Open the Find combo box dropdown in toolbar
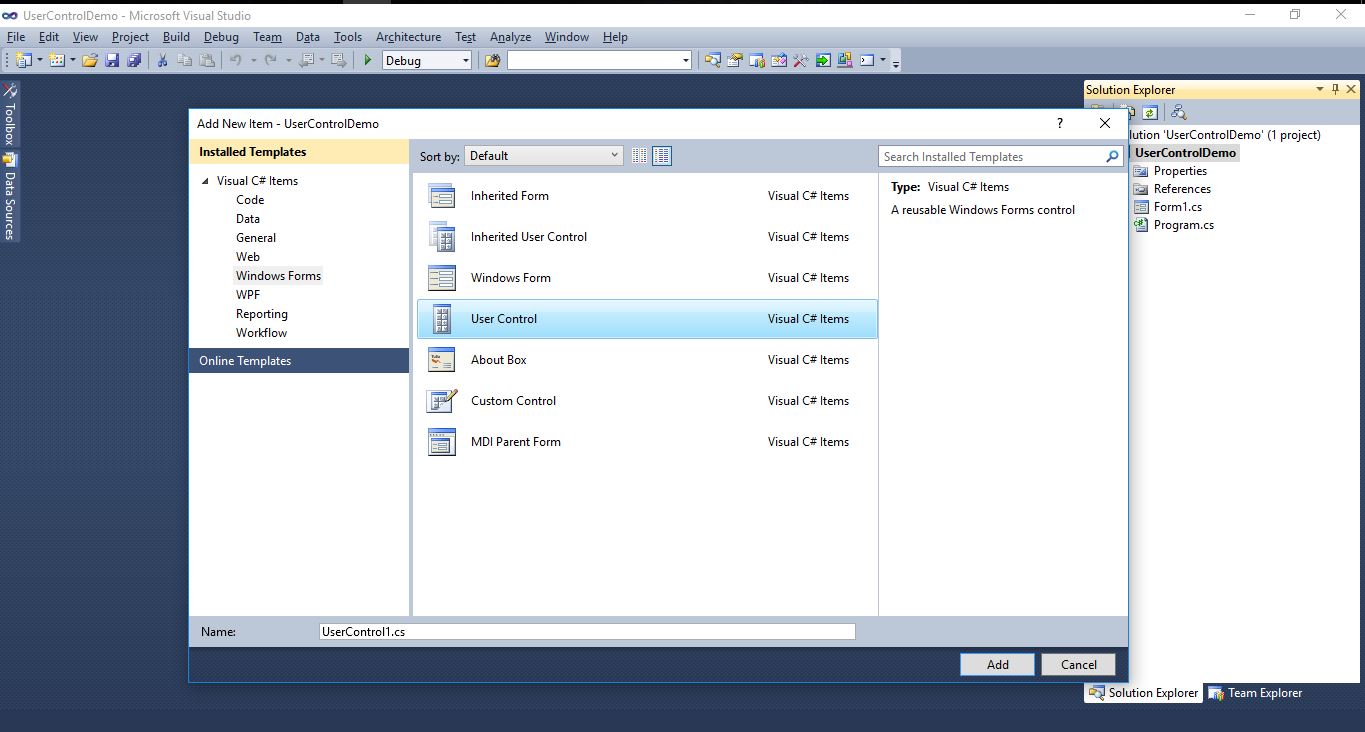The width and height of the screenshot is (1365, 732). point(685,61)
